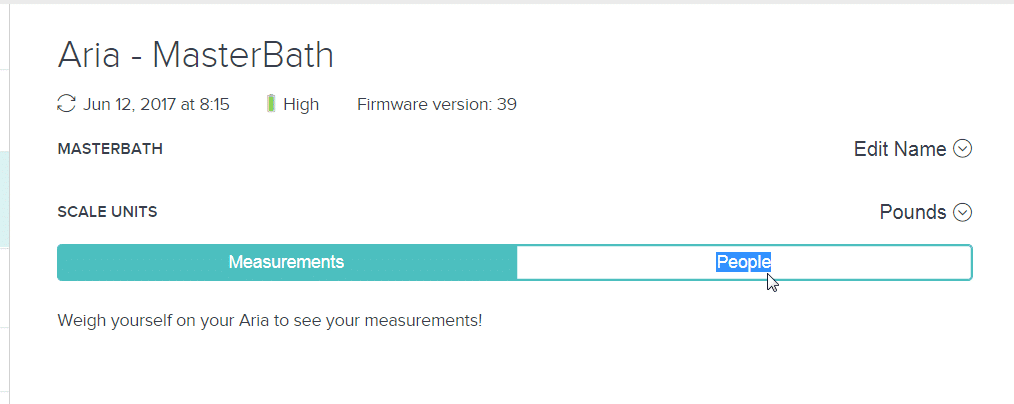This screenshot has width=1014, height=404.
Task: Open the Pounds scale units dropdown
Action: click(912, 212)
